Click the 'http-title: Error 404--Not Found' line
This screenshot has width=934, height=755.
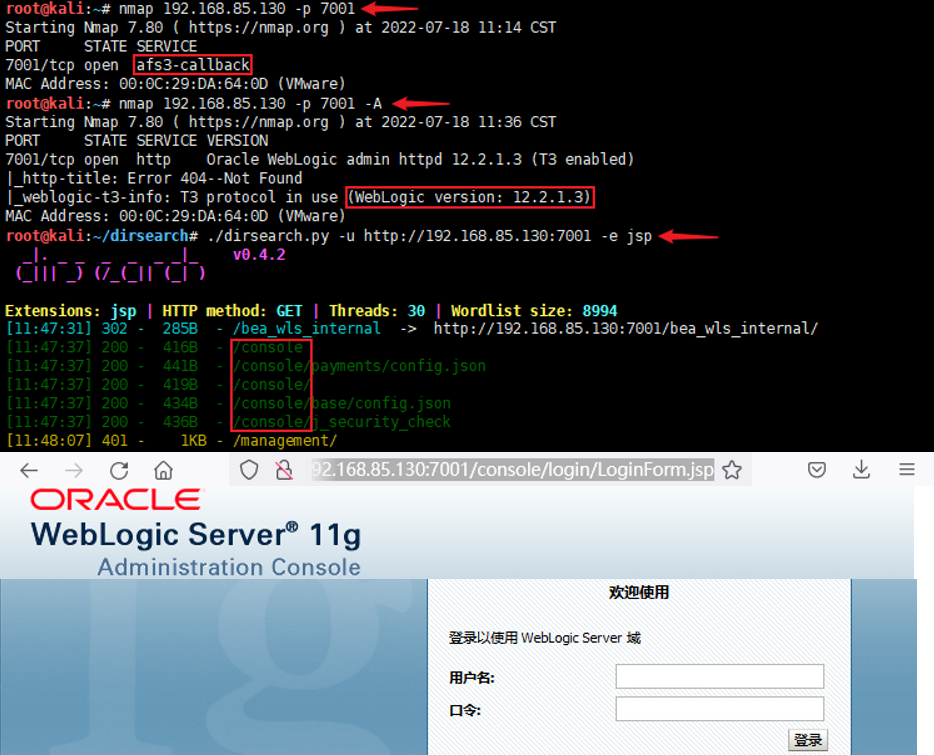pos(154,178)
